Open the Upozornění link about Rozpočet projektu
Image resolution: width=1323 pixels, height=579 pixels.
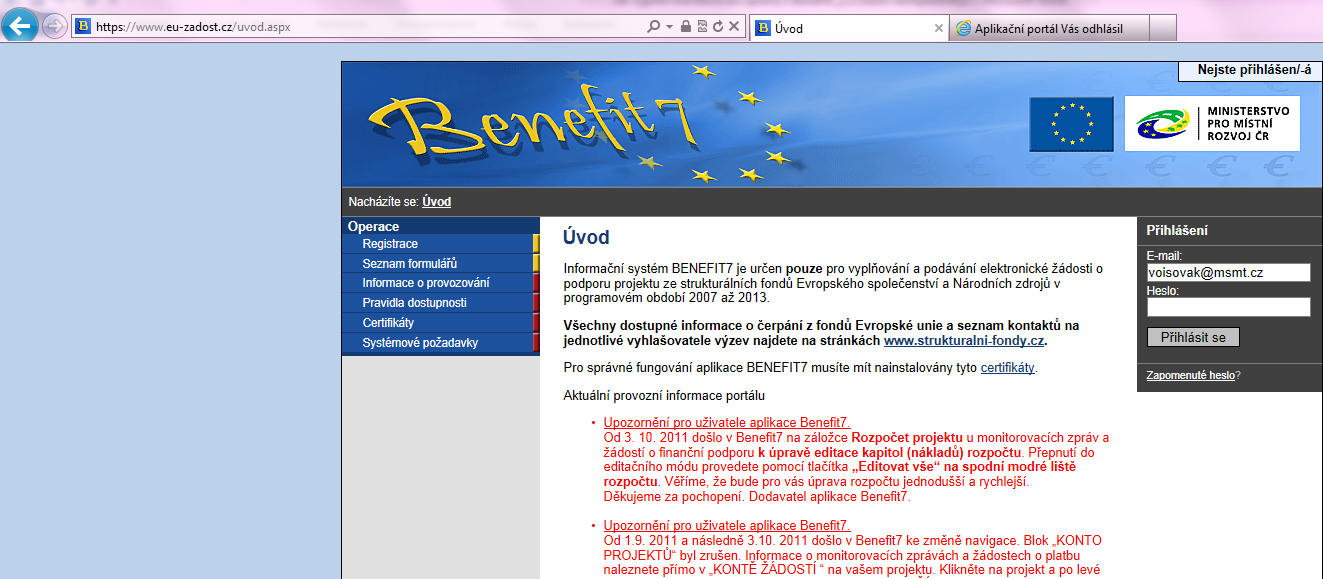click(x=727, y=423)
